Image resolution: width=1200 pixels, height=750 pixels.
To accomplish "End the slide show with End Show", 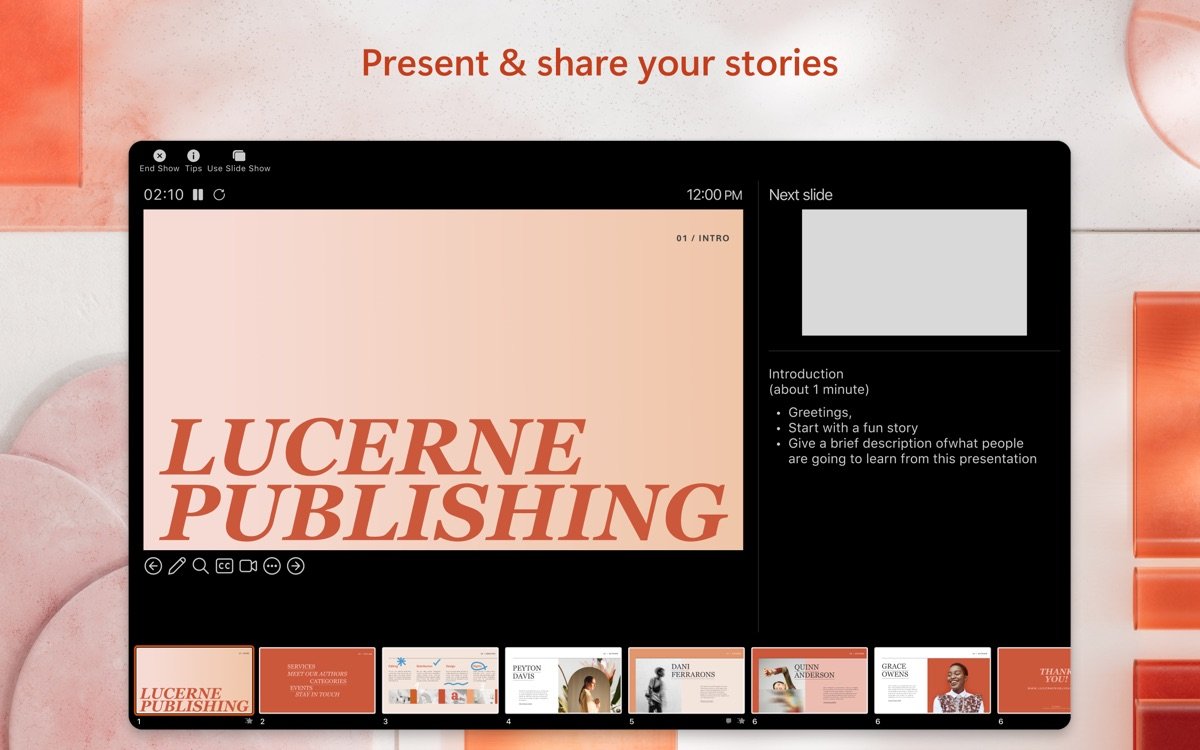I will point(159,156).
